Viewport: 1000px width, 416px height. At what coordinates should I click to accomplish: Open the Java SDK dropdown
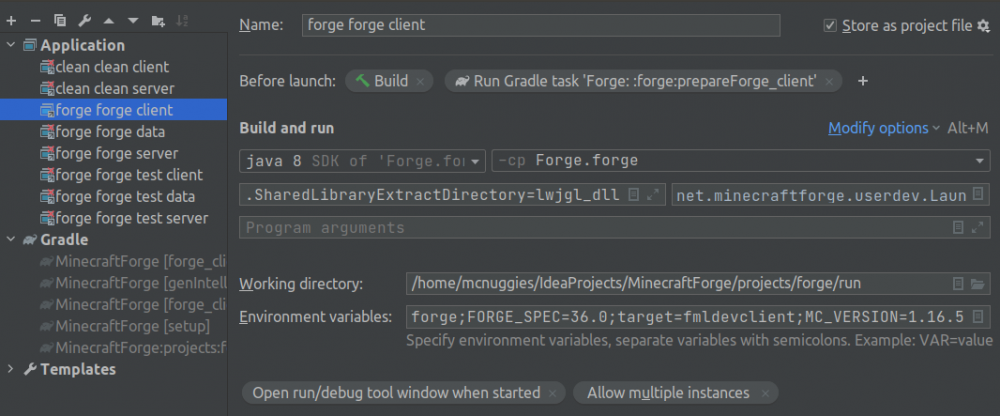click(476, 161)
